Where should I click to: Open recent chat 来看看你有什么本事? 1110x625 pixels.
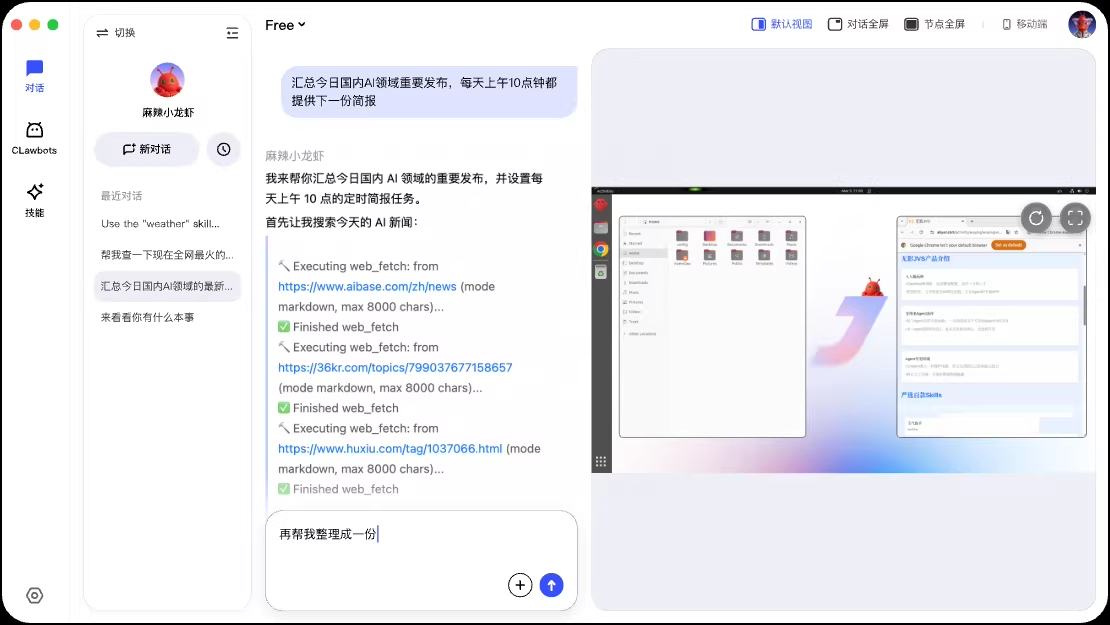pyautogui.click(x=147, y=317)
